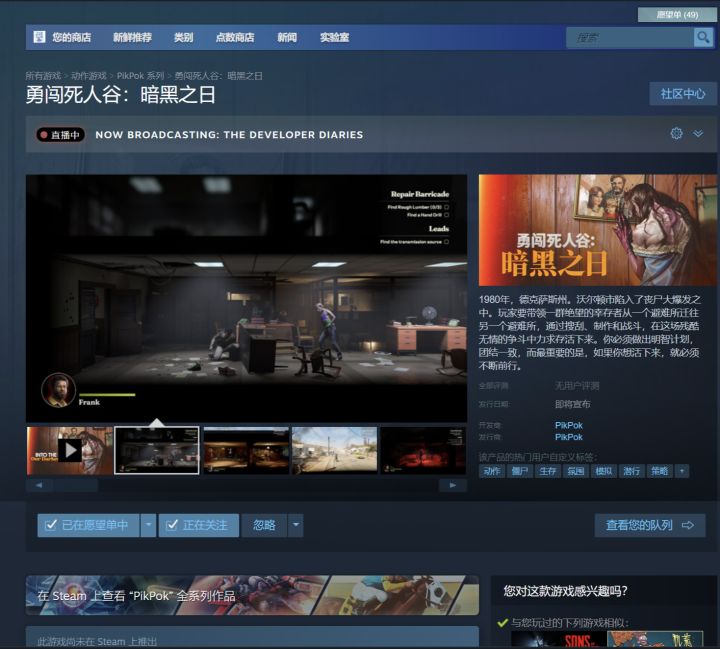
Task: Open 实验室 labs tab
Action: click(x=334, y=37)
